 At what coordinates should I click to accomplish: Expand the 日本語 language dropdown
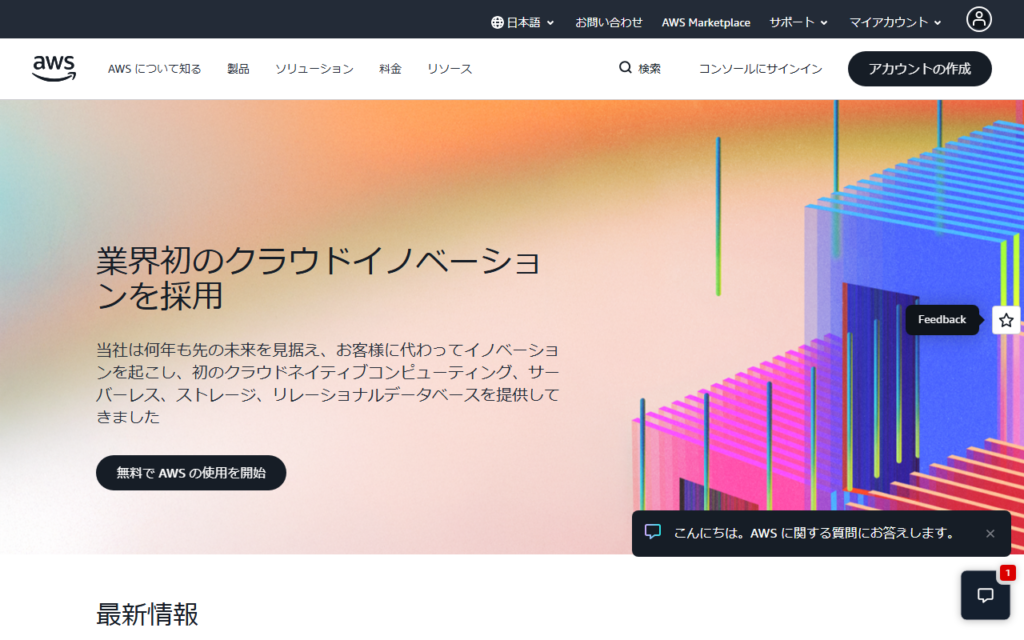tap(522, 22)
